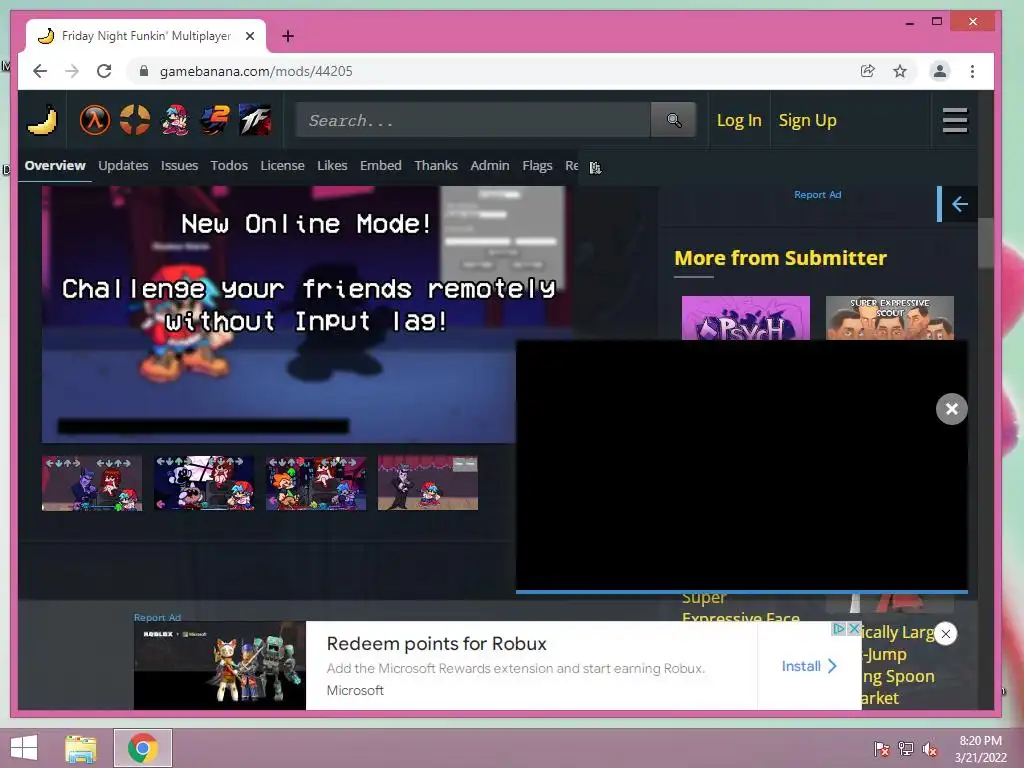Screen dimensions: 1024x768
Task: Open the hamburger site menu
Action: [x=955, y=120]
